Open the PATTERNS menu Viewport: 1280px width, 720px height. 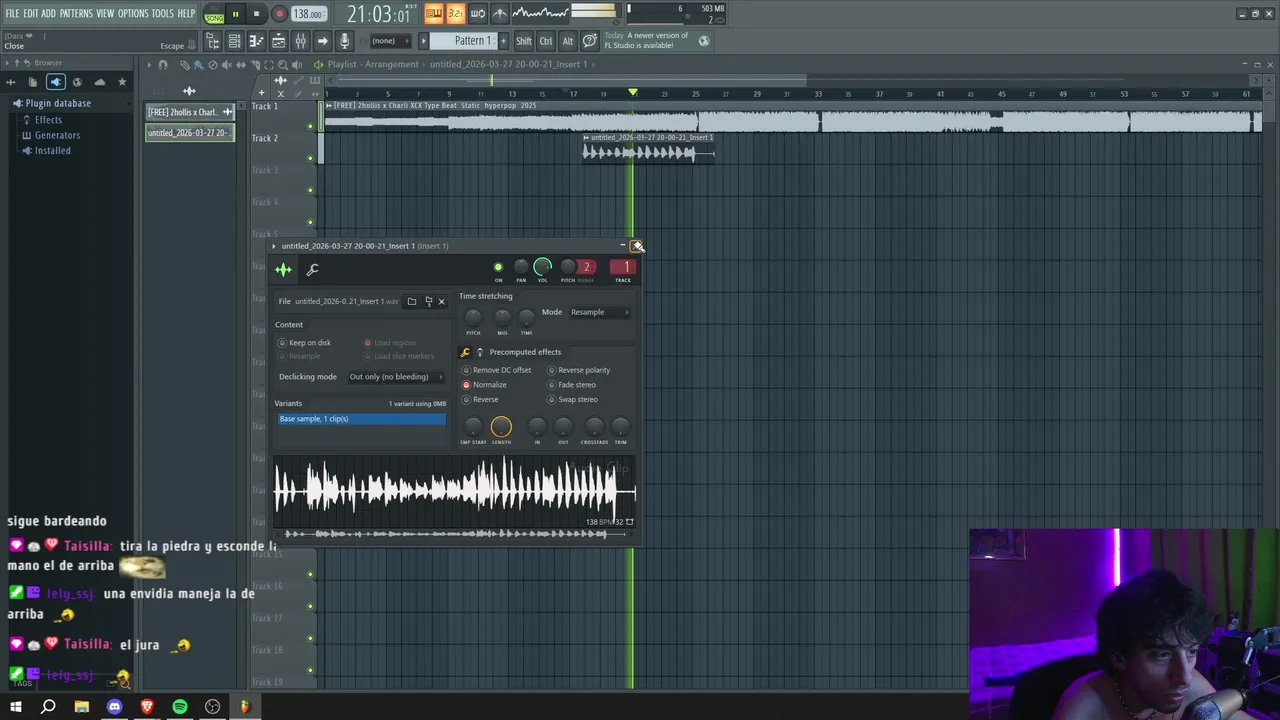click(76, 14)
